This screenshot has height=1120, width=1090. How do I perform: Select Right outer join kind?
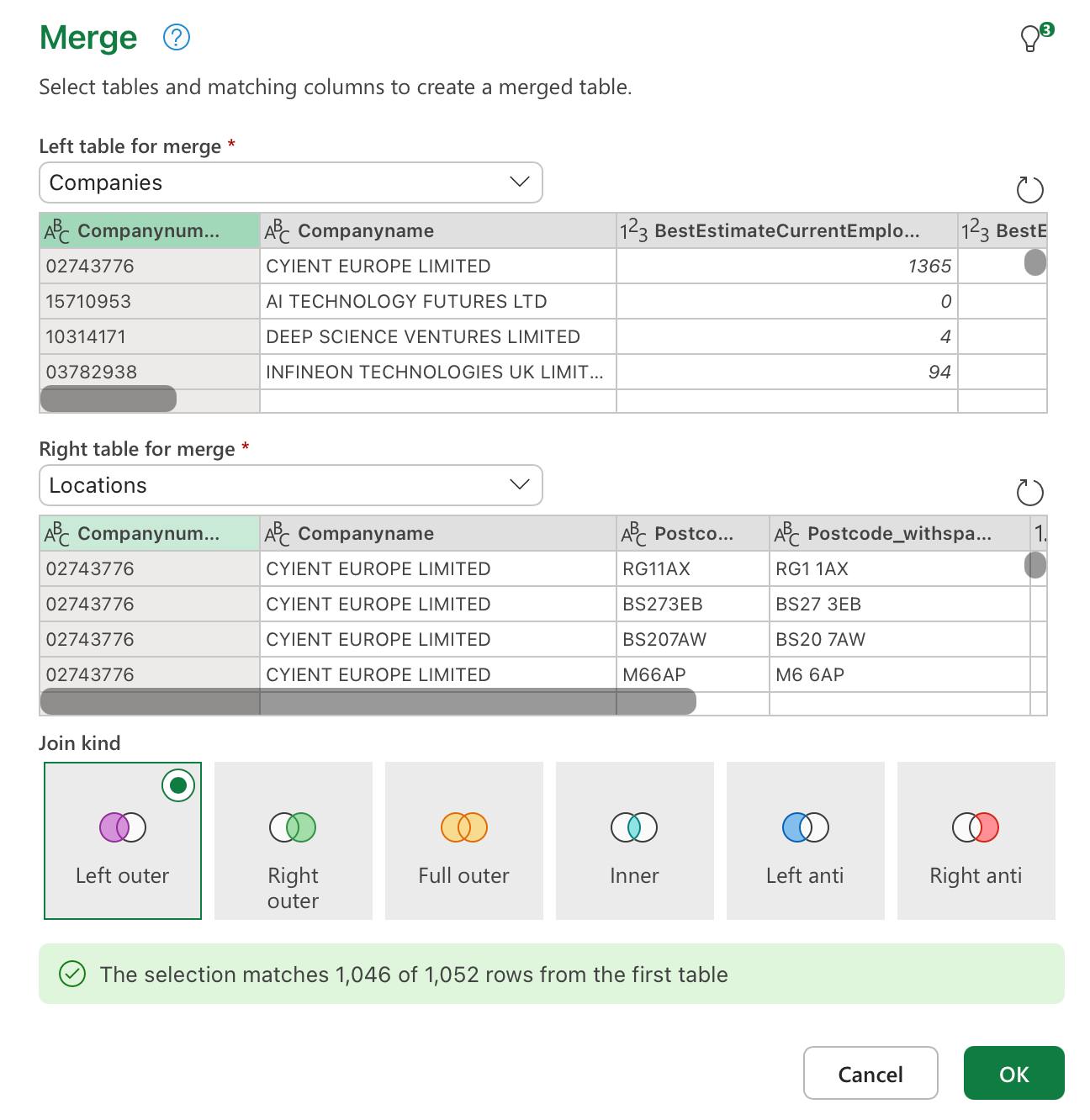294,841
